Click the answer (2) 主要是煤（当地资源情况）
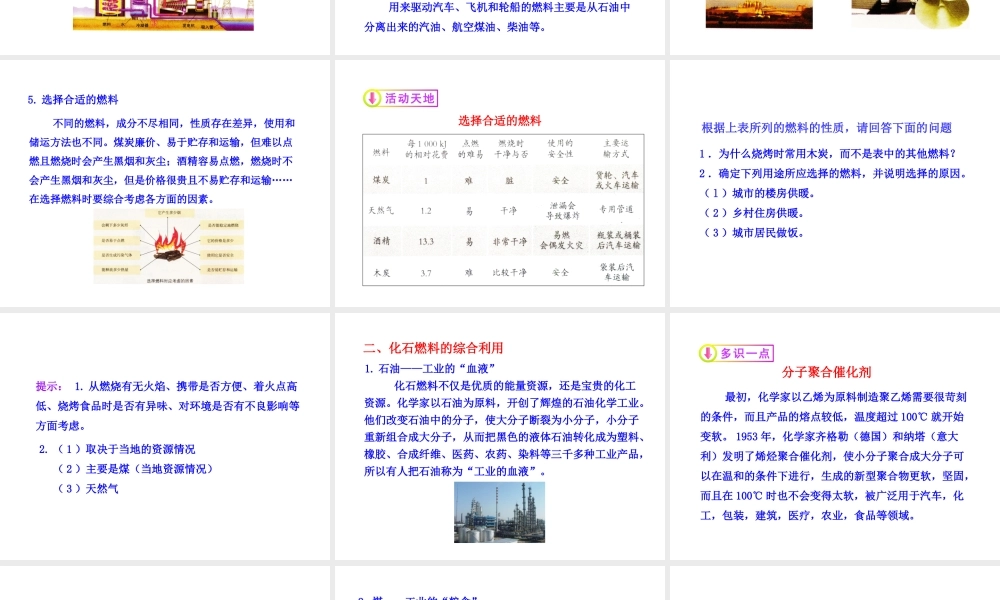Image resolution: width=1000 pixels, height=600 pixels. (136, 469)
